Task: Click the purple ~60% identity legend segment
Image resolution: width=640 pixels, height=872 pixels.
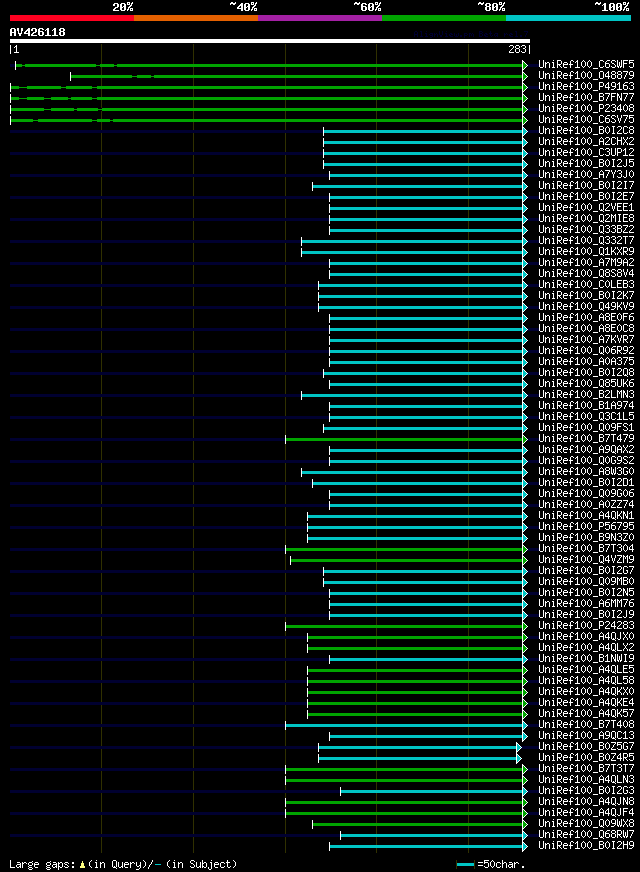Action: click(320, 18)
